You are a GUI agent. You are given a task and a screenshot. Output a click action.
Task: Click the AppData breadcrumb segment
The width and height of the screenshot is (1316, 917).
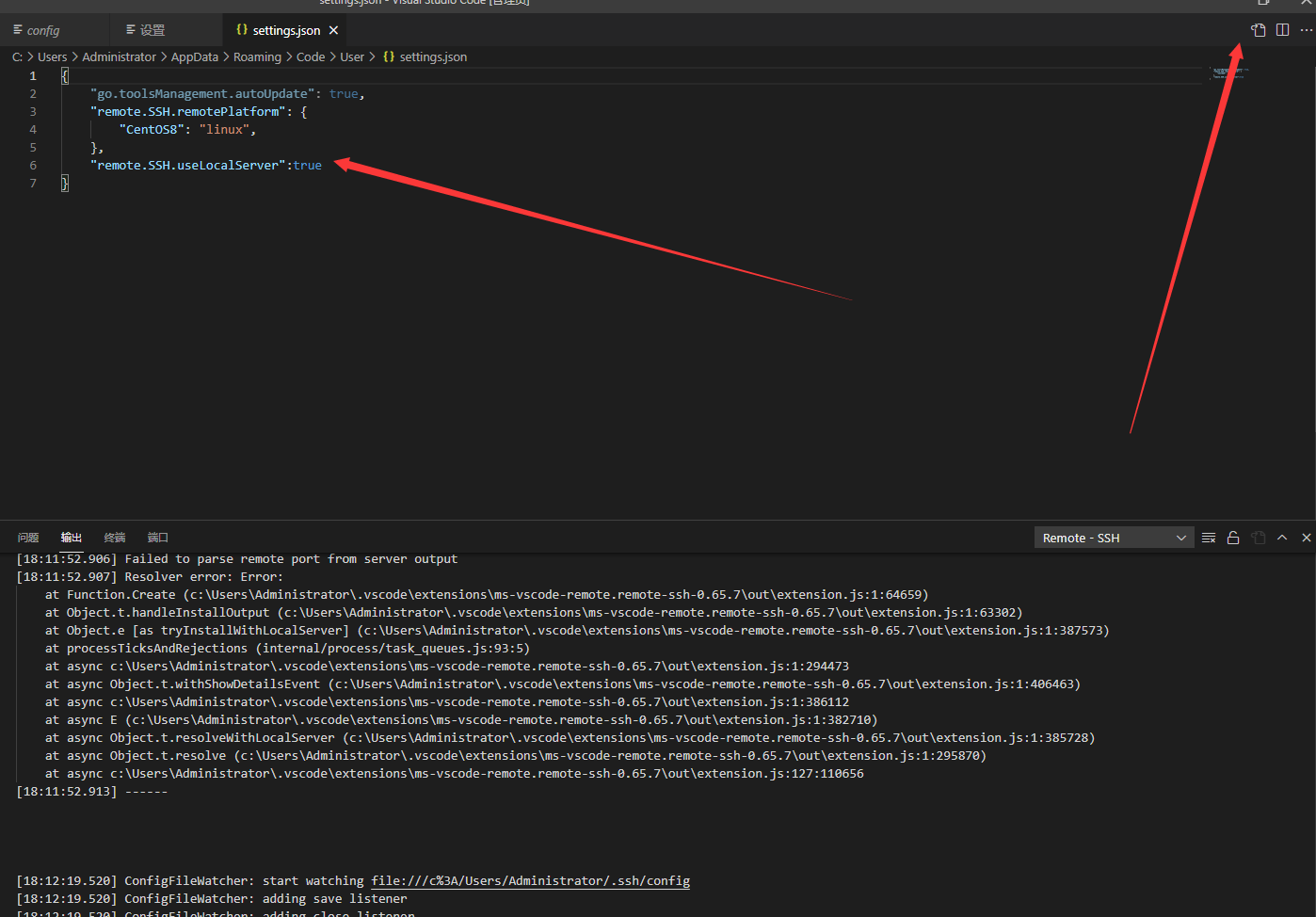pos(195,57)
